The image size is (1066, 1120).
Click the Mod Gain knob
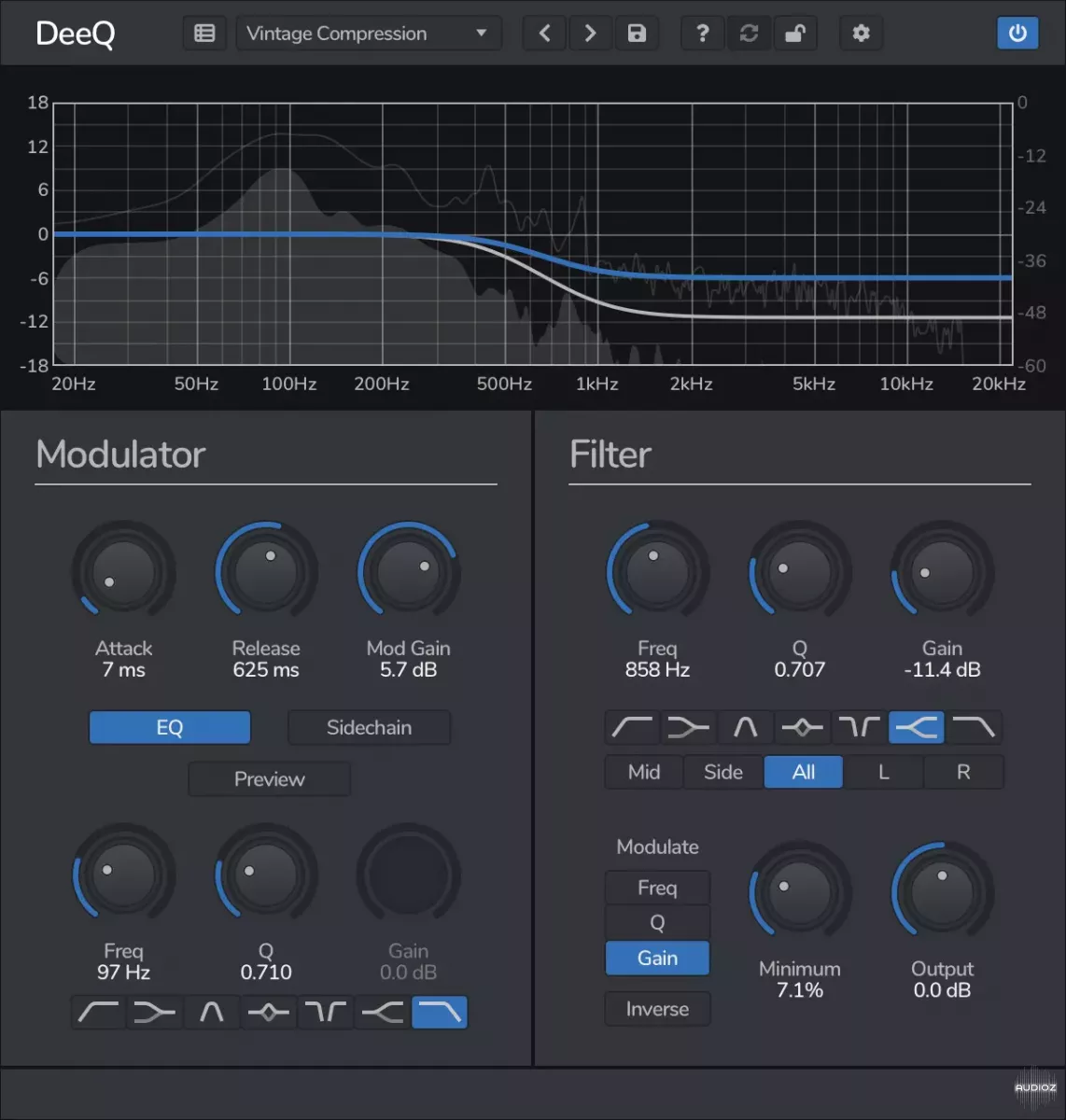[x=408, y=571]
